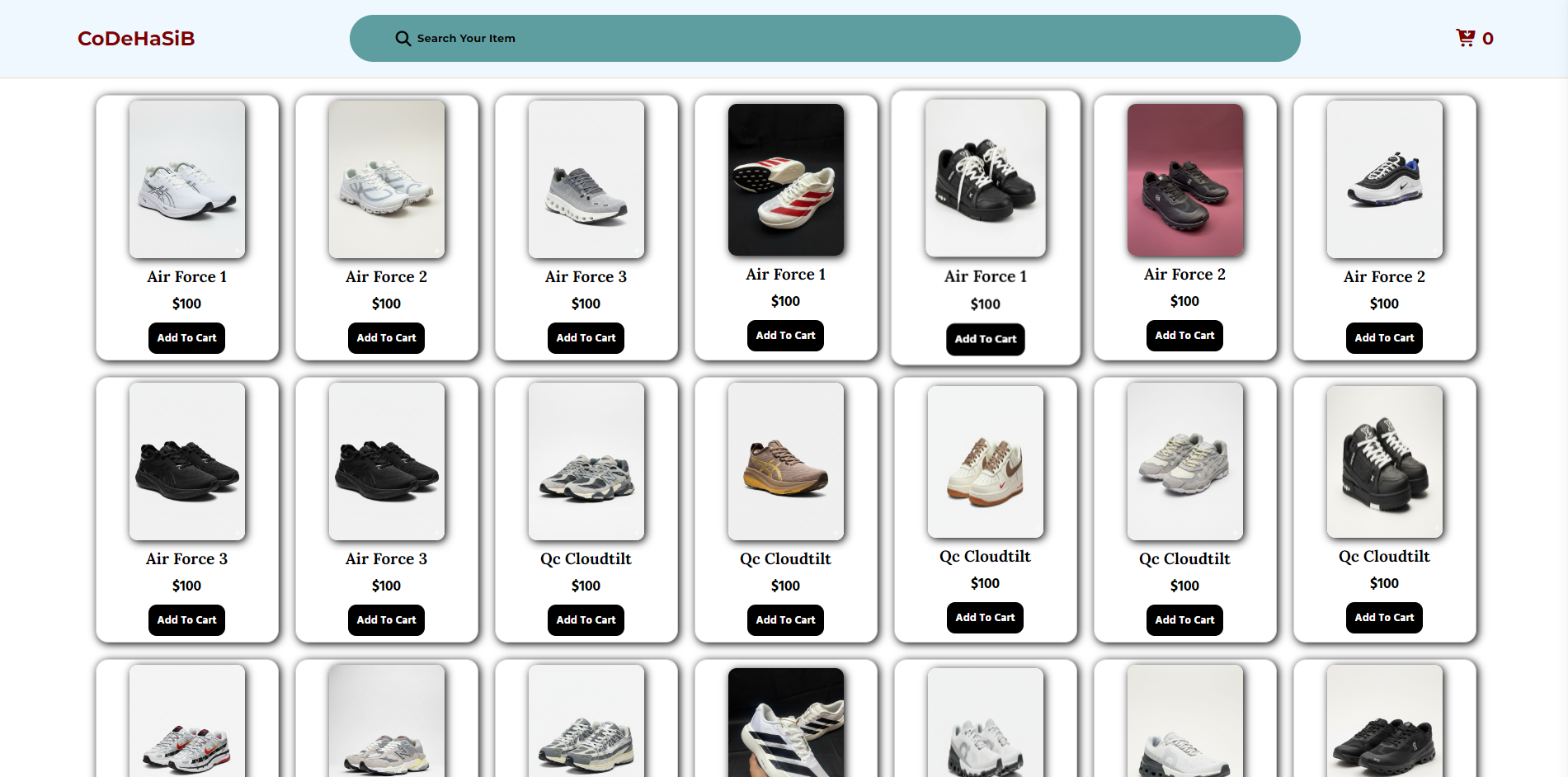1568x777 pixels.
Task: Select the brown and gold Qc Cloudtilt image
Action: 785,461
